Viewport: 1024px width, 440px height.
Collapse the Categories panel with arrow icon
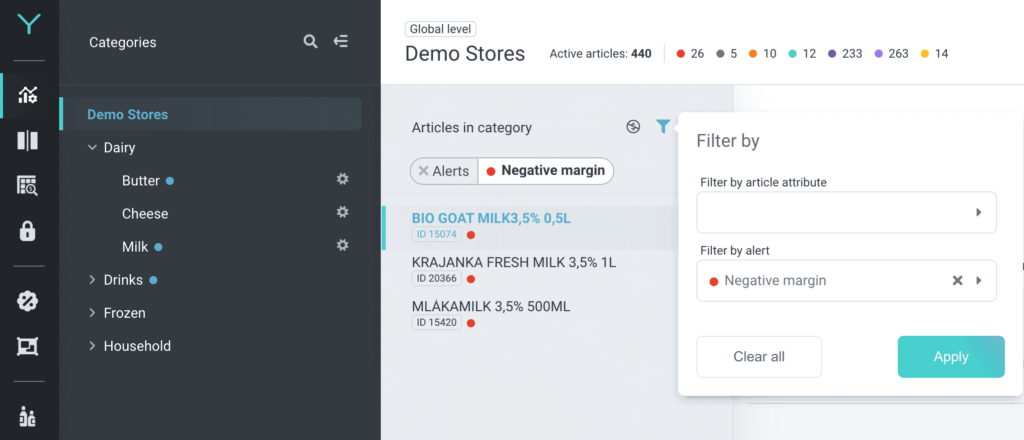340,42
